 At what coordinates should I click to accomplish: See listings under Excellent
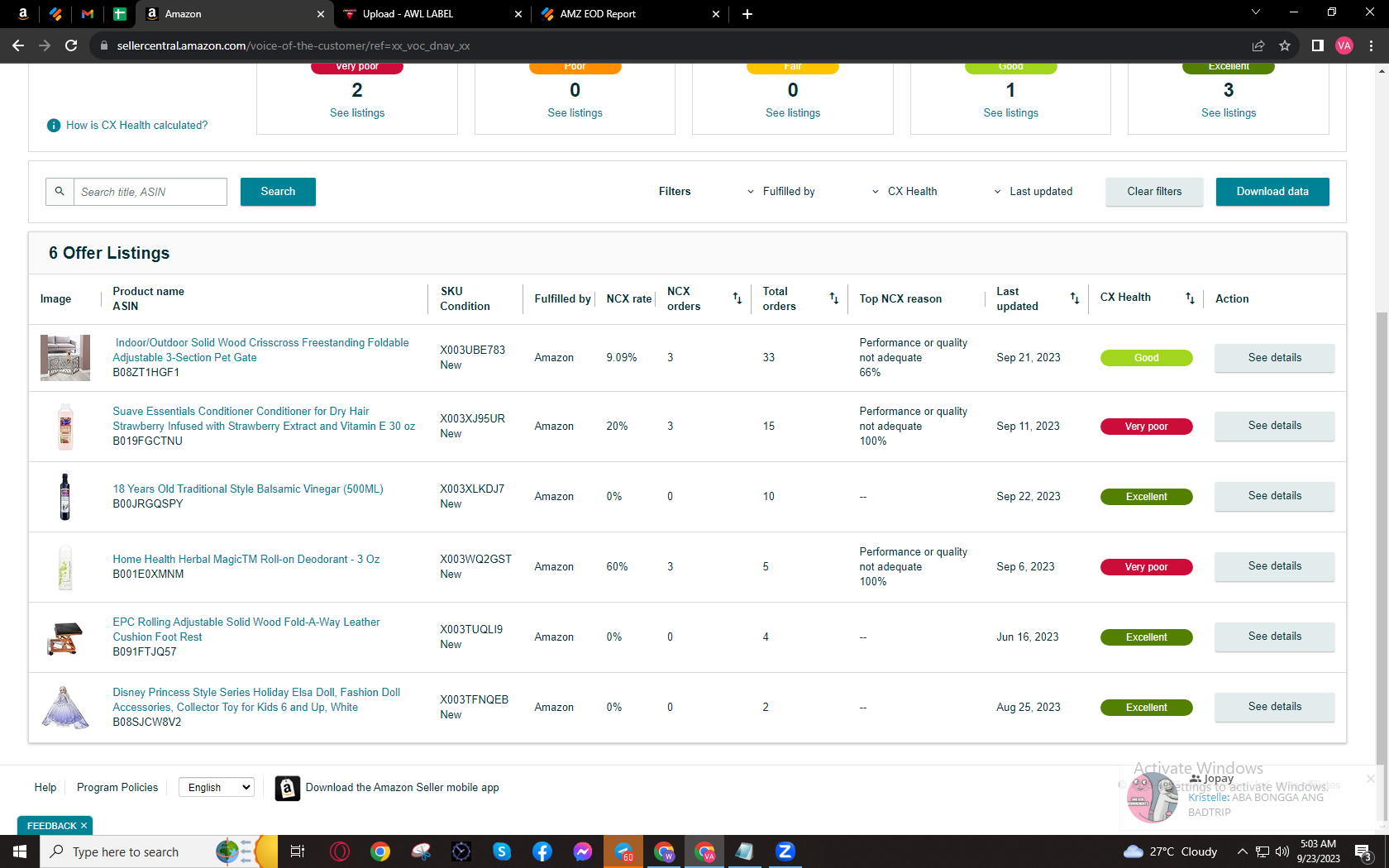tap(1229, 113)
